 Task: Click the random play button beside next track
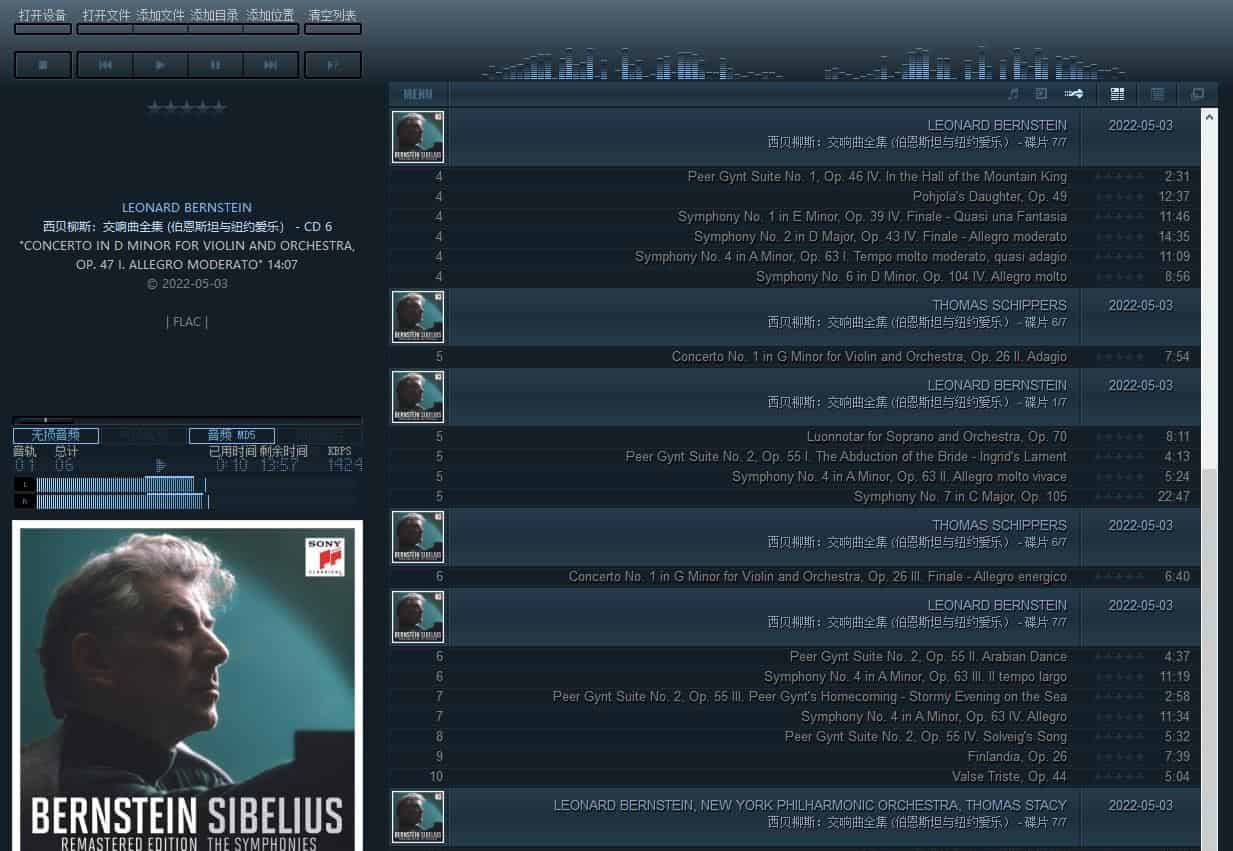click(333, 65)
